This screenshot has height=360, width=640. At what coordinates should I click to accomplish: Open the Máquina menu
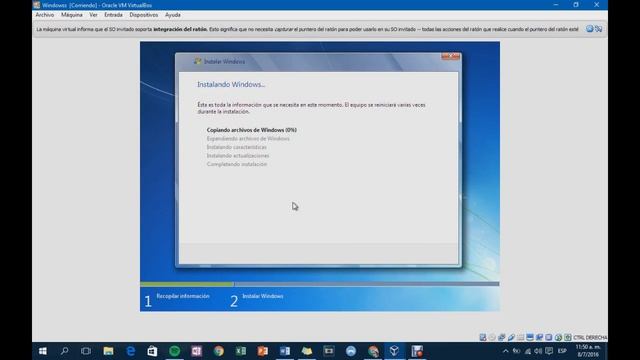coord(71,15)
